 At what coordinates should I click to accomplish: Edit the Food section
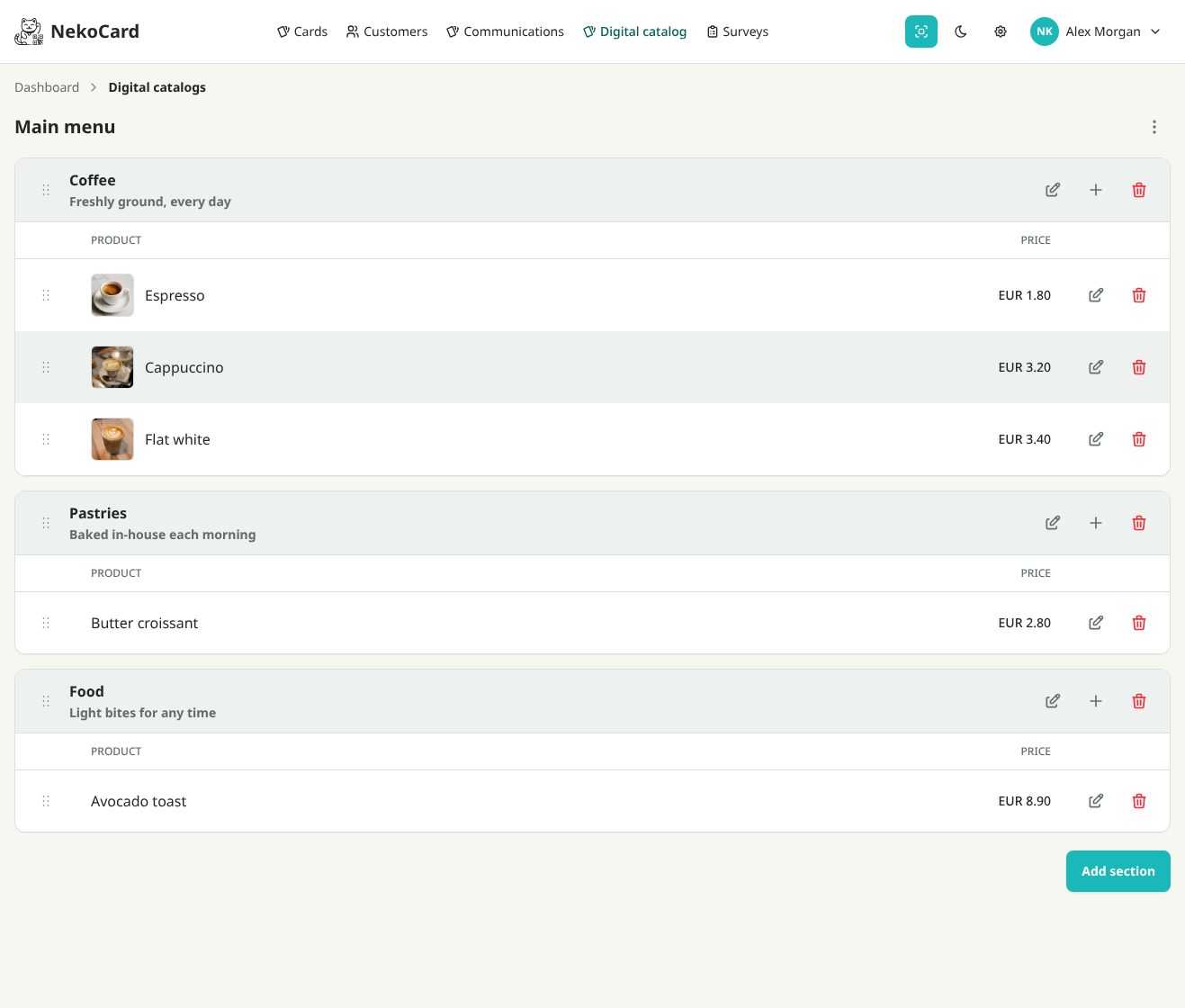(x=1053, y=701)
